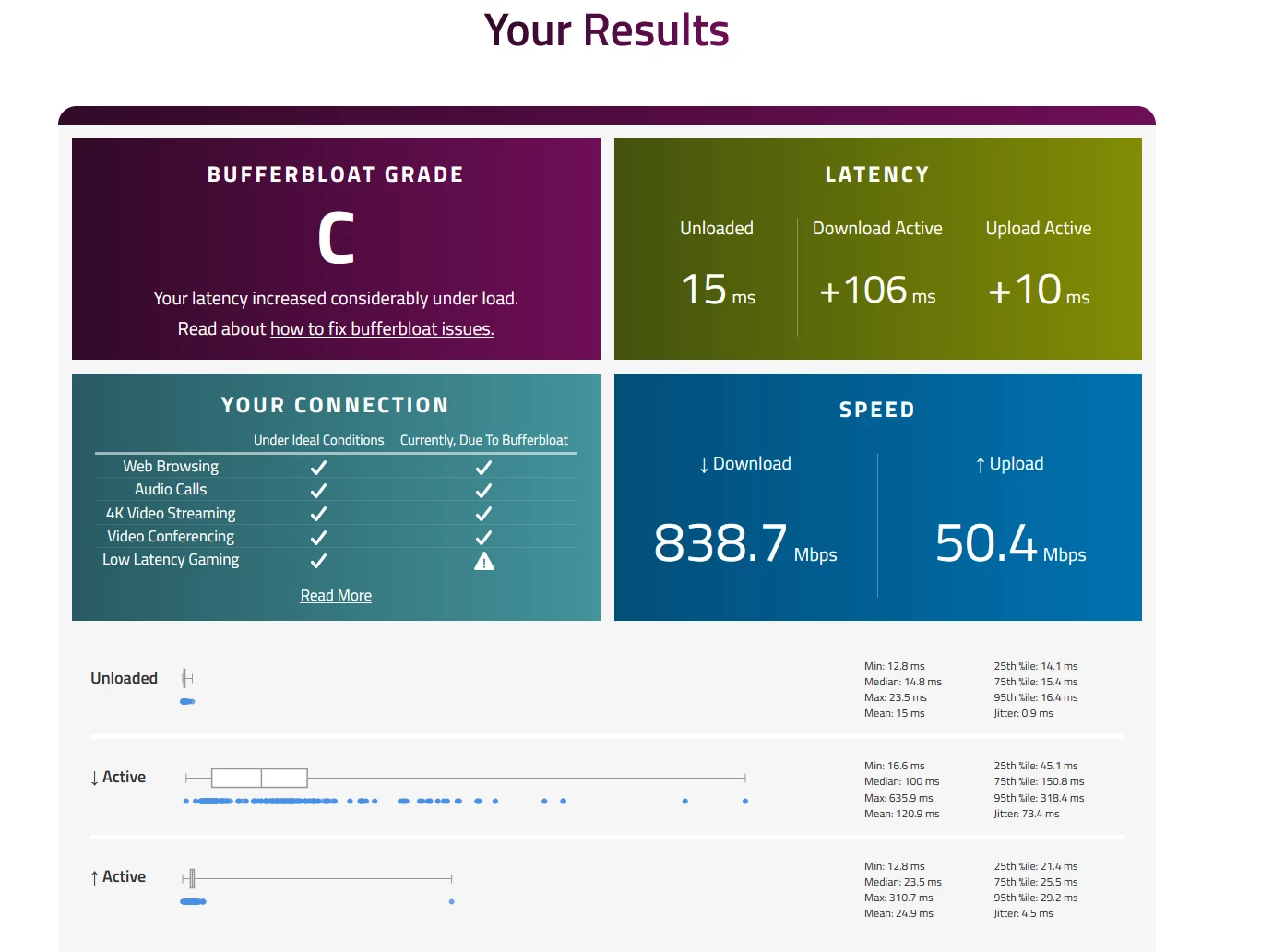The image size is (1261, 952).
Task: Click the 'SPEED' panel heading
Action: pos(877,410)
